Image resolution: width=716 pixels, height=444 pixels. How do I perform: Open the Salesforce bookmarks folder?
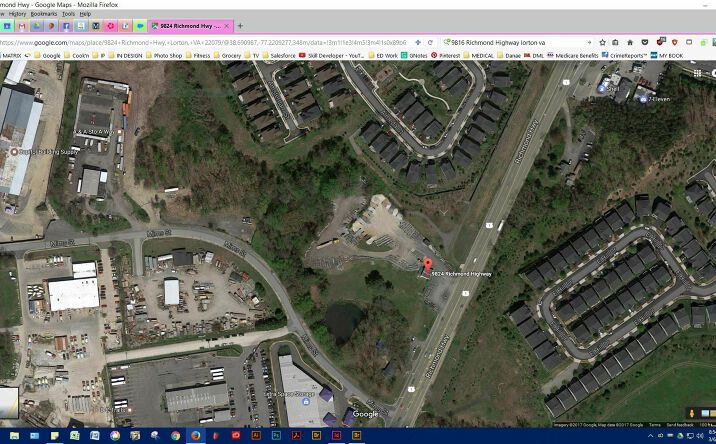pos(279,55)
